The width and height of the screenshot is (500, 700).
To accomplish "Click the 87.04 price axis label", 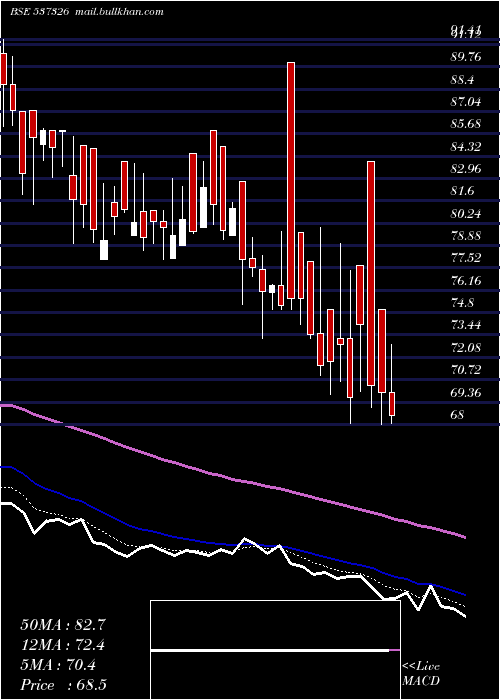I will point(466,102).
